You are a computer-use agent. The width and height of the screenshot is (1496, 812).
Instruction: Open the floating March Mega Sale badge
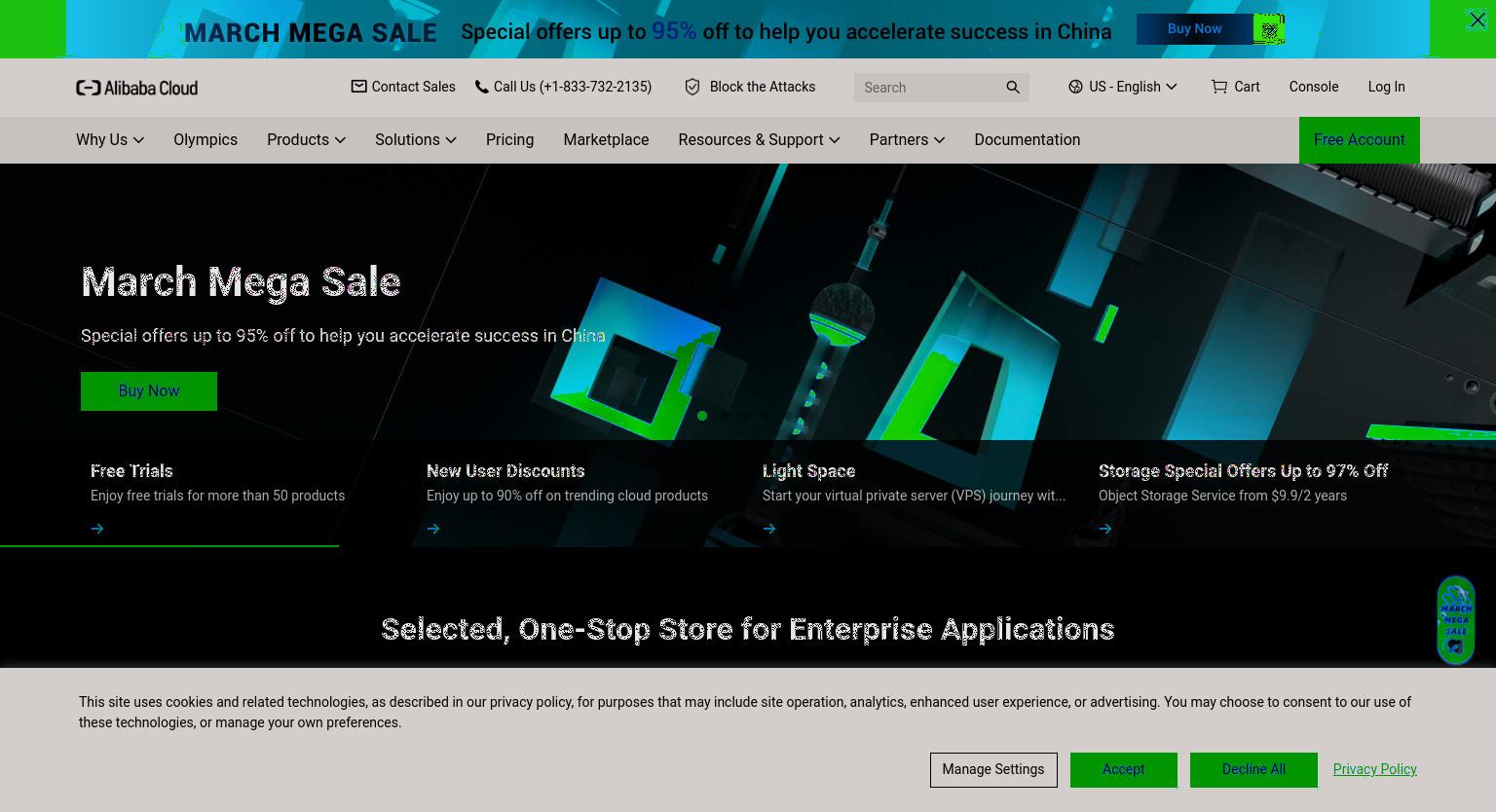coord(1456,620)
